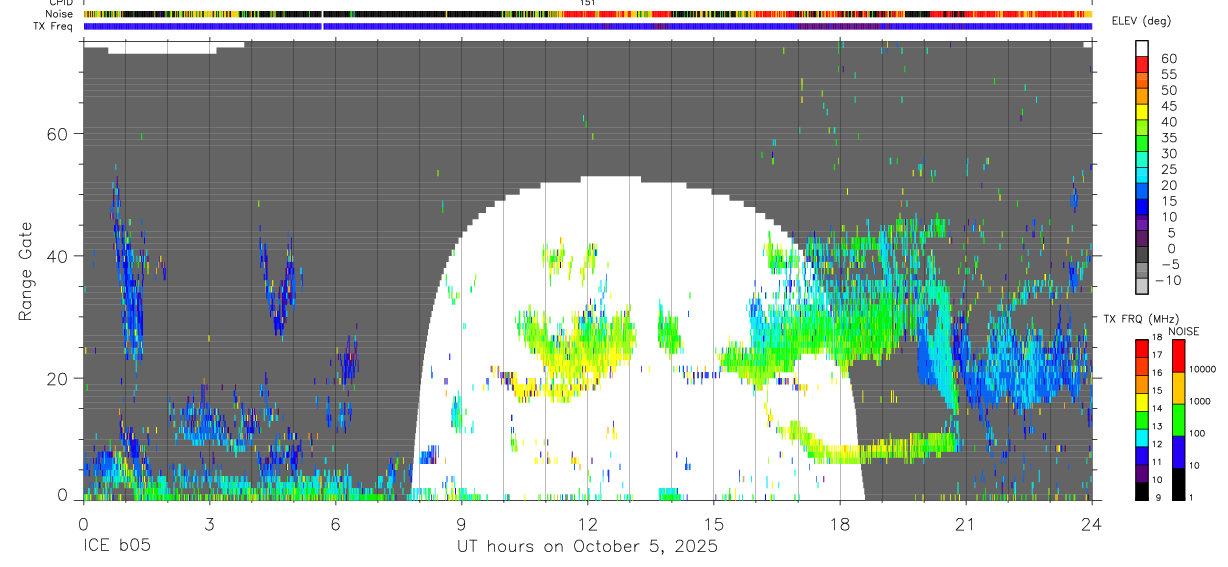Pick the red 60-degree elevation color block
The height and width of the screenshot is (567, 1228).
coord(1142,63)
